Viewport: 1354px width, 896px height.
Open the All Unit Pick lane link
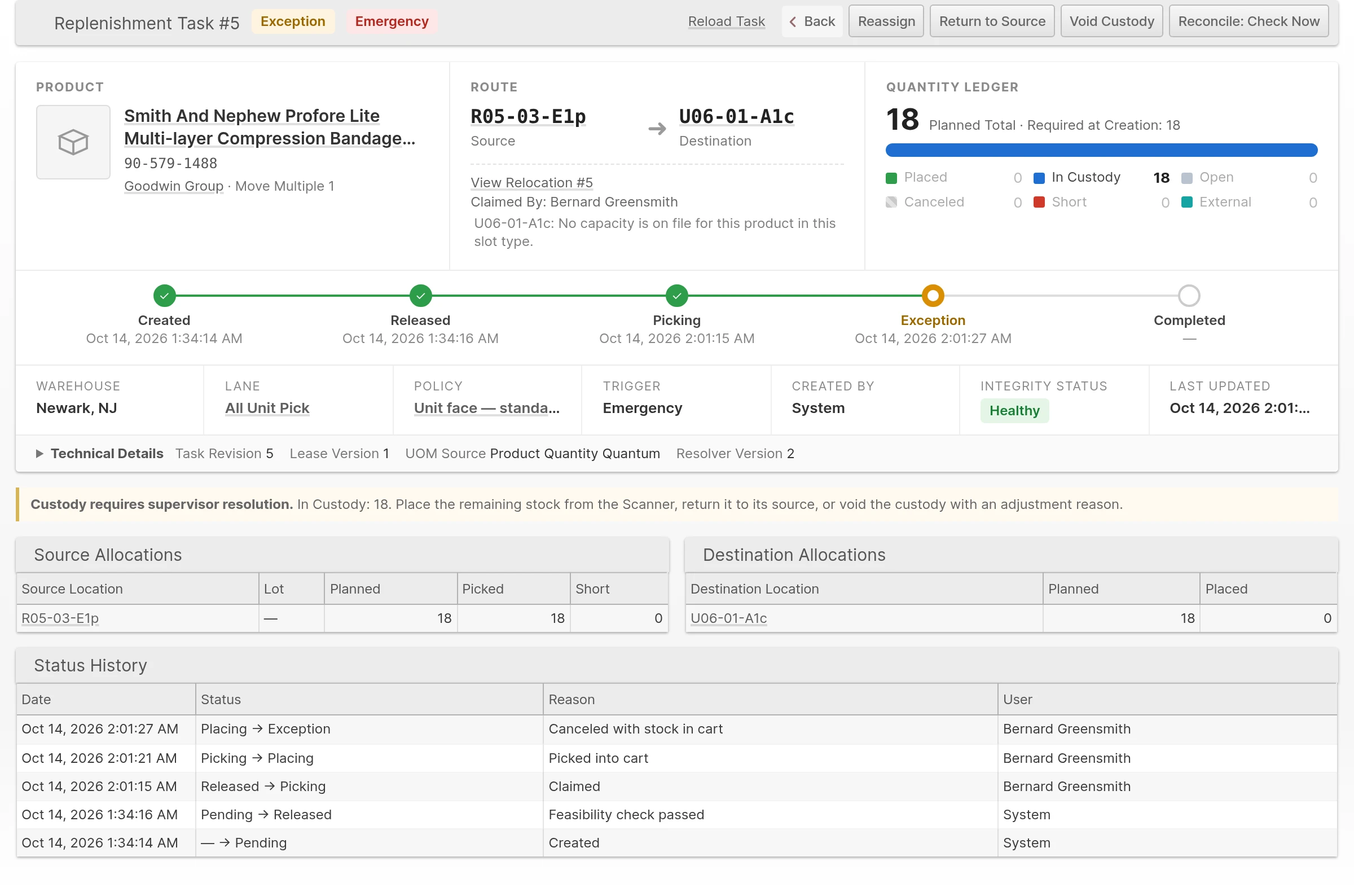pyautogui.click(x=267, y=408)
